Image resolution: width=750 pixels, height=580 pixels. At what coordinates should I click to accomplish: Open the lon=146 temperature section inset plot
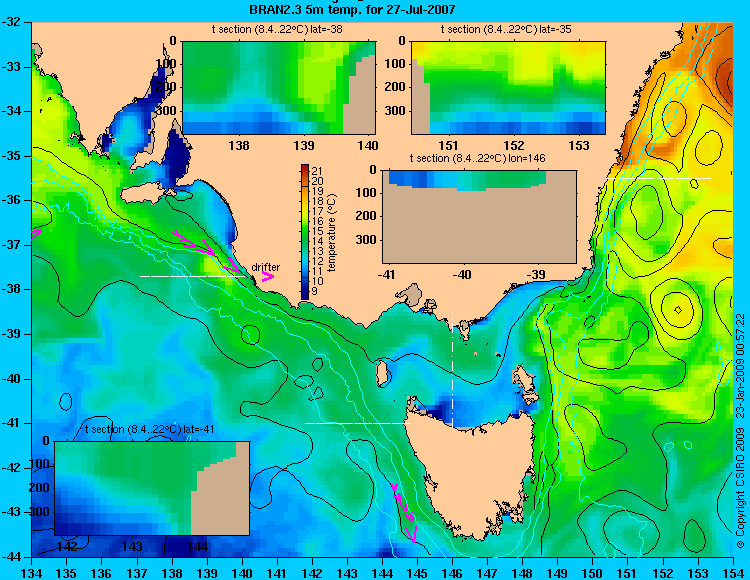pyautogui.click(x=479, y=216)
